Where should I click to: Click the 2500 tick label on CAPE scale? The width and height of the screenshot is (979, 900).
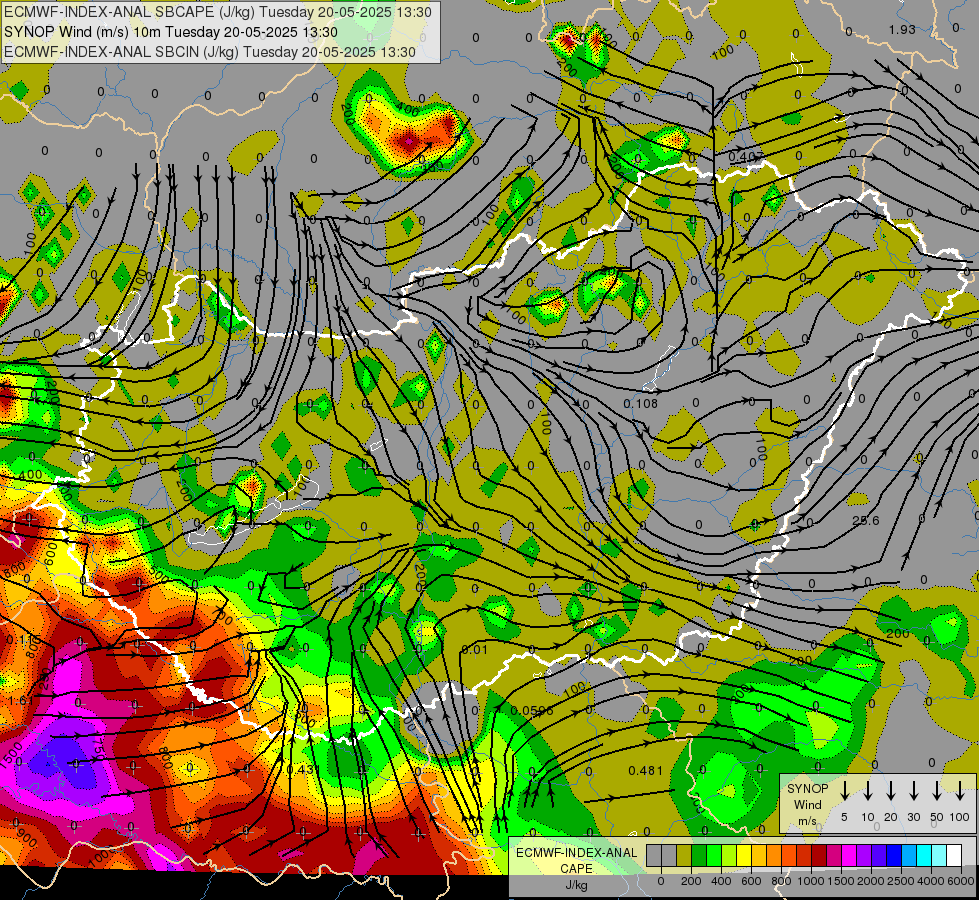pyautogui.click(x=901, y=881)
